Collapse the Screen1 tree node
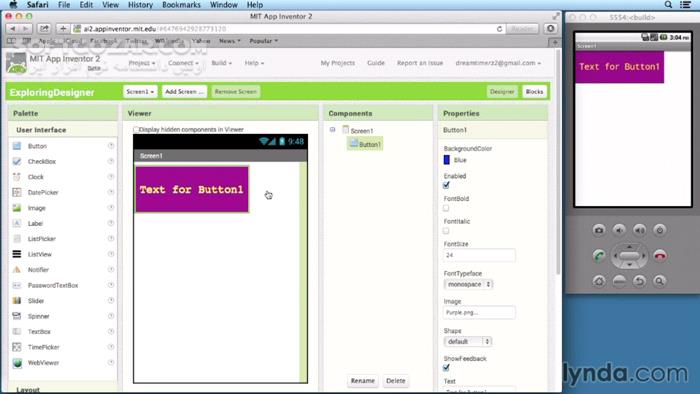Screen dimensions: 700x394 333,130
